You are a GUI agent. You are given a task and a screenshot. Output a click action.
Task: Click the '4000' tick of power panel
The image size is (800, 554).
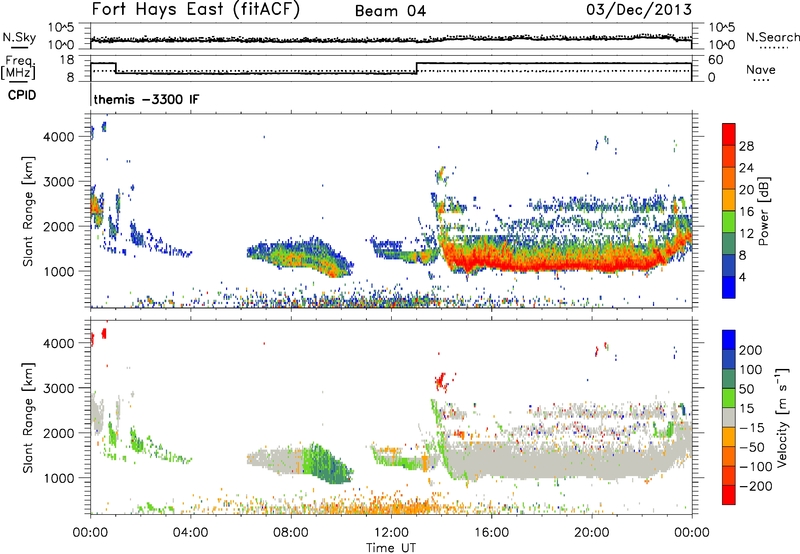click(x=59, y=137)
